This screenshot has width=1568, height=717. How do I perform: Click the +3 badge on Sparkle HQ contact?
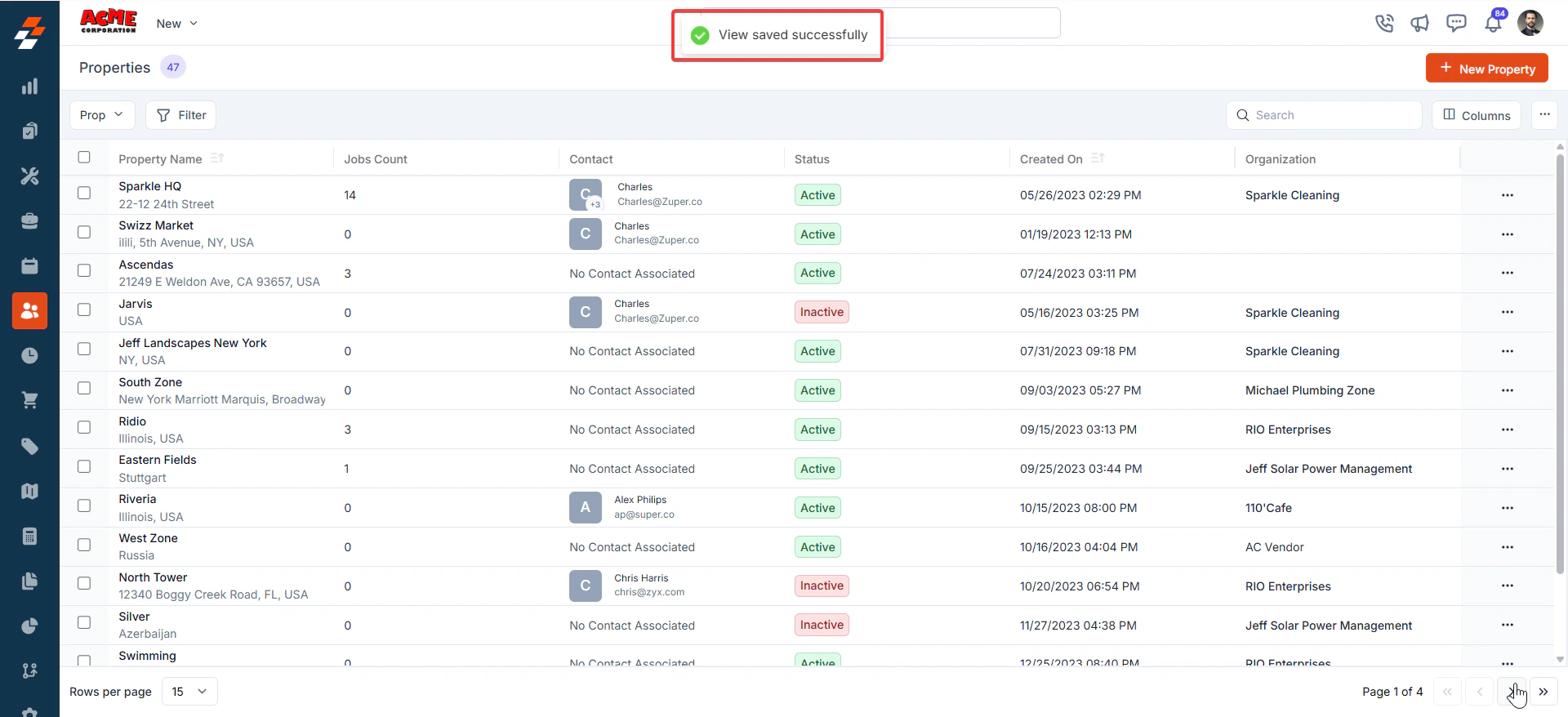595,204
